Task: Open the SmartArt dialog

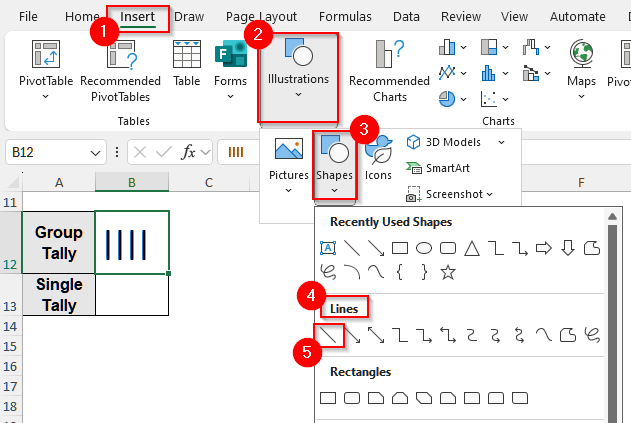Action: click(438, 168)
